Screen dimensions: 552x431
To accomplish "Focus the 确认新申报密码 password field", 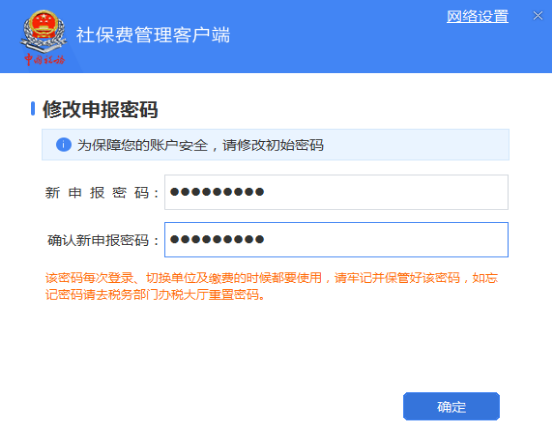I will [336, 240].
